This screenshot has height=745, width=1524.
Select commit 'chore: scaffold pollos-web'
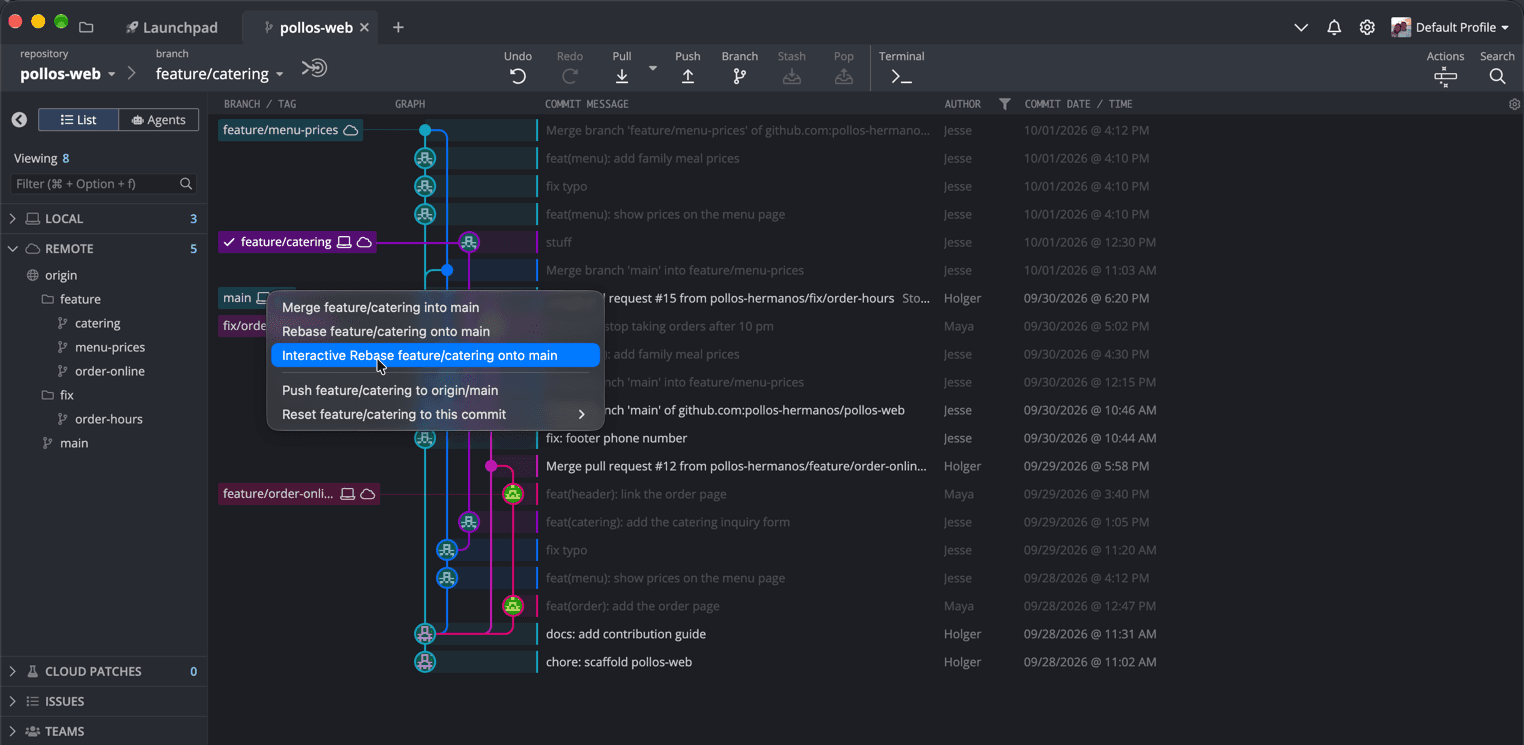pyautogui.click(x=619, y=662)
